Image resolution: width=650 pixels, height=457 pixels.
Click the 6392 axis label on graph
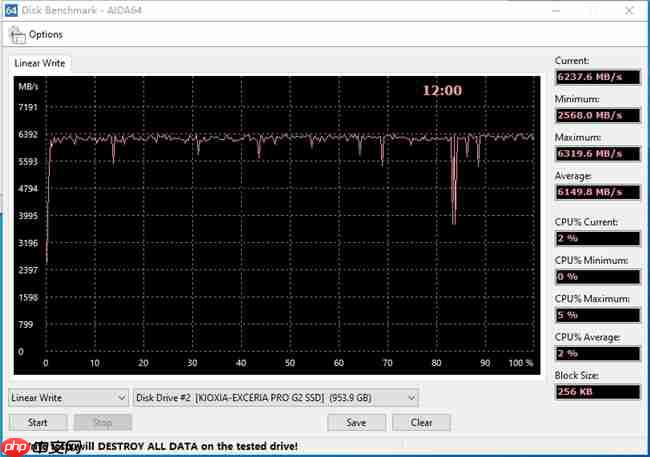(28, 134)
